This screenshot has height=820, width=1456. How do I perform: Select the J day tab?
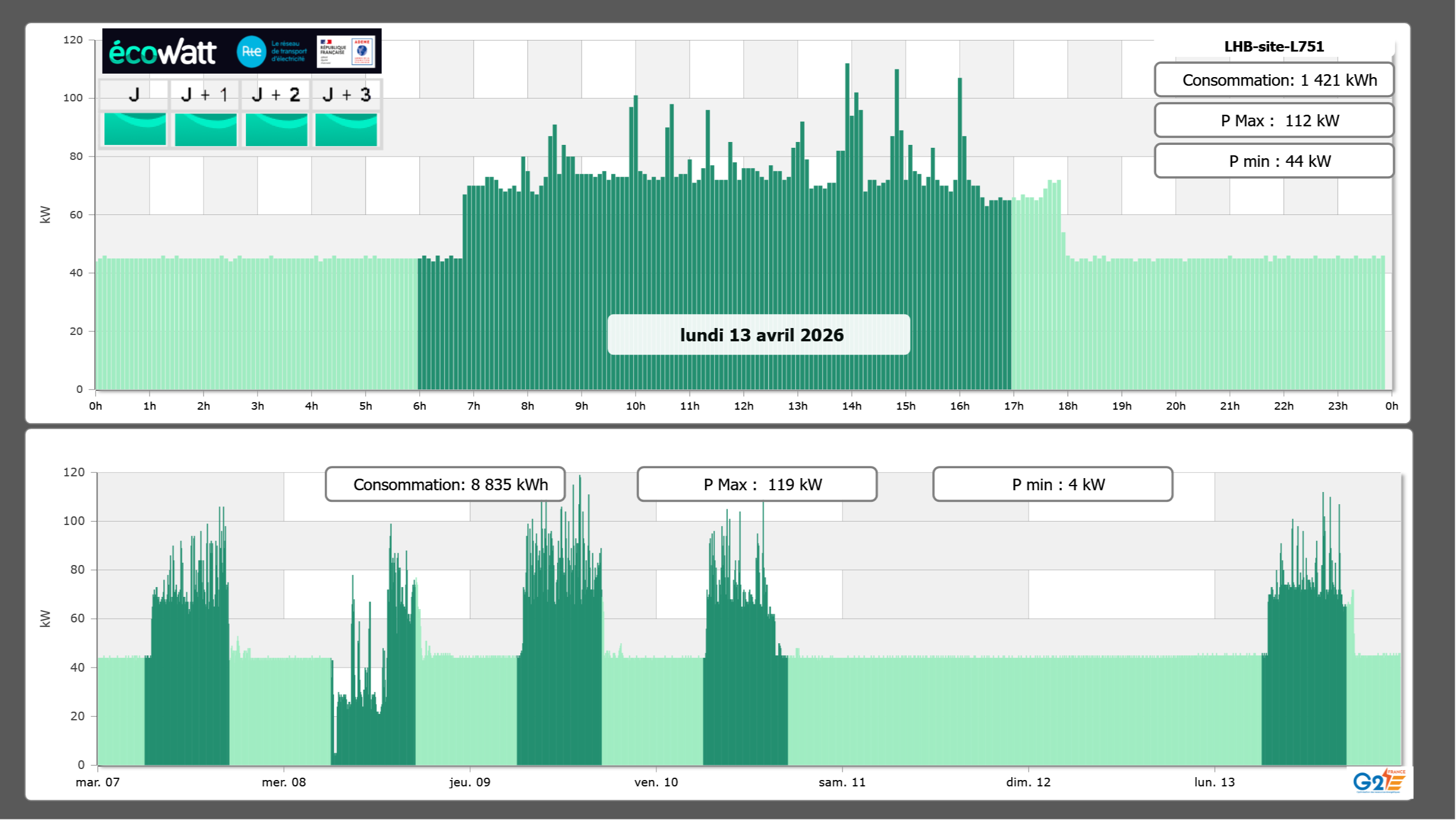[134, 94]
